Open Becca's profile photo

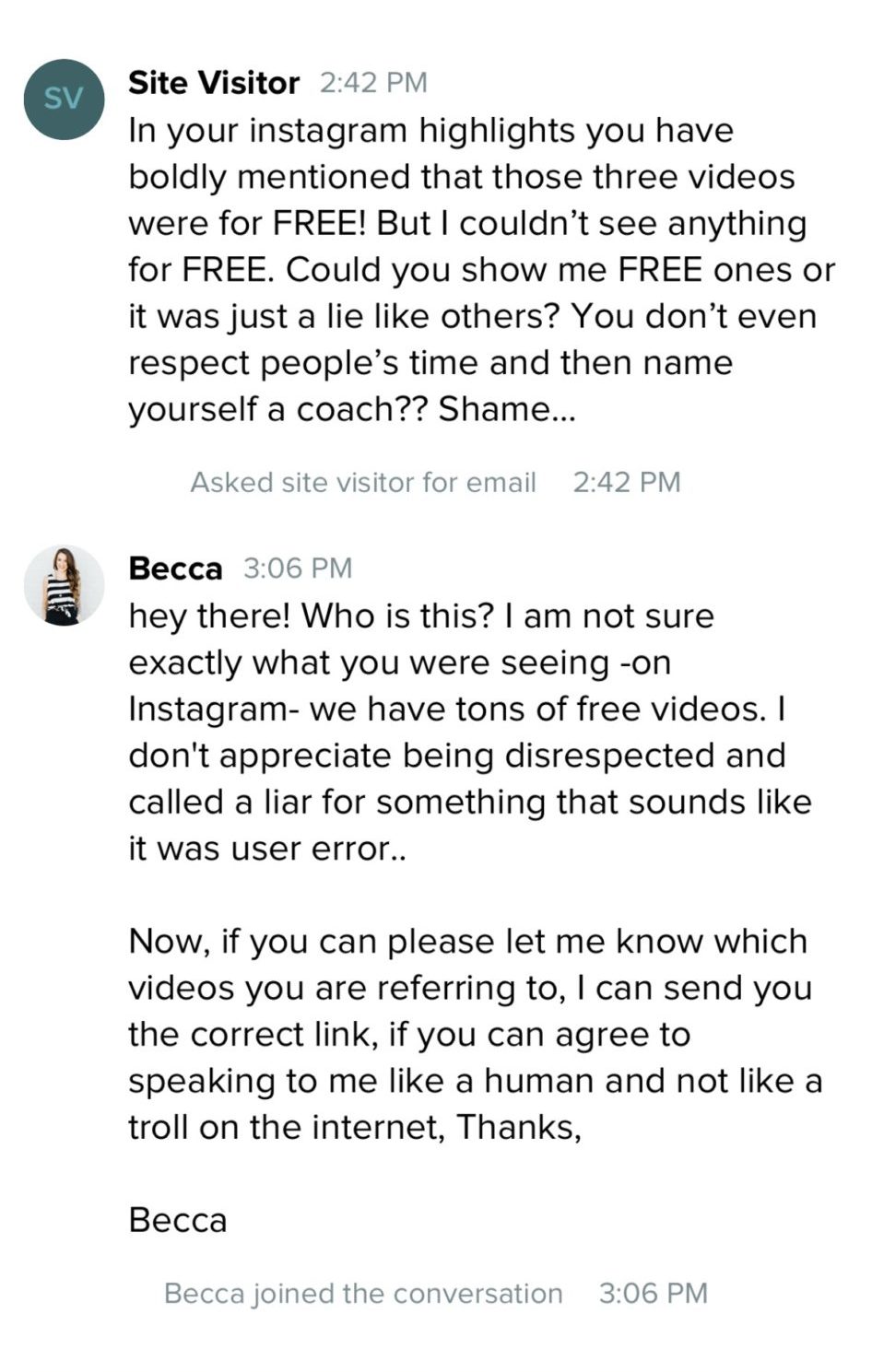click(64, 585)
